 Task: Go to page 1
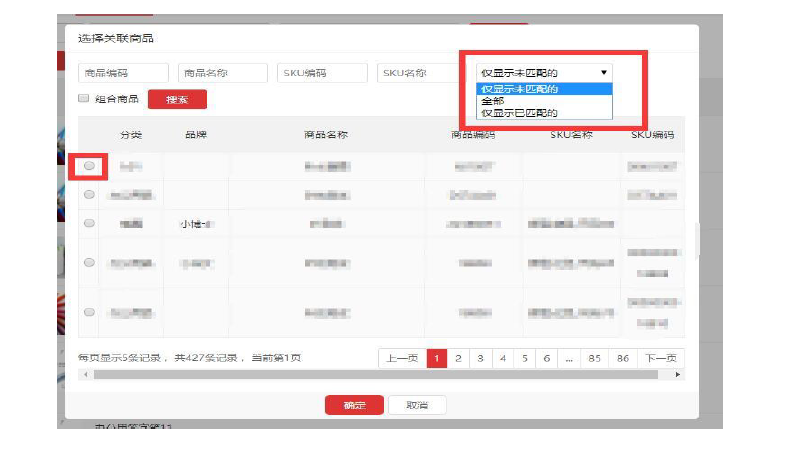(437, 358)
